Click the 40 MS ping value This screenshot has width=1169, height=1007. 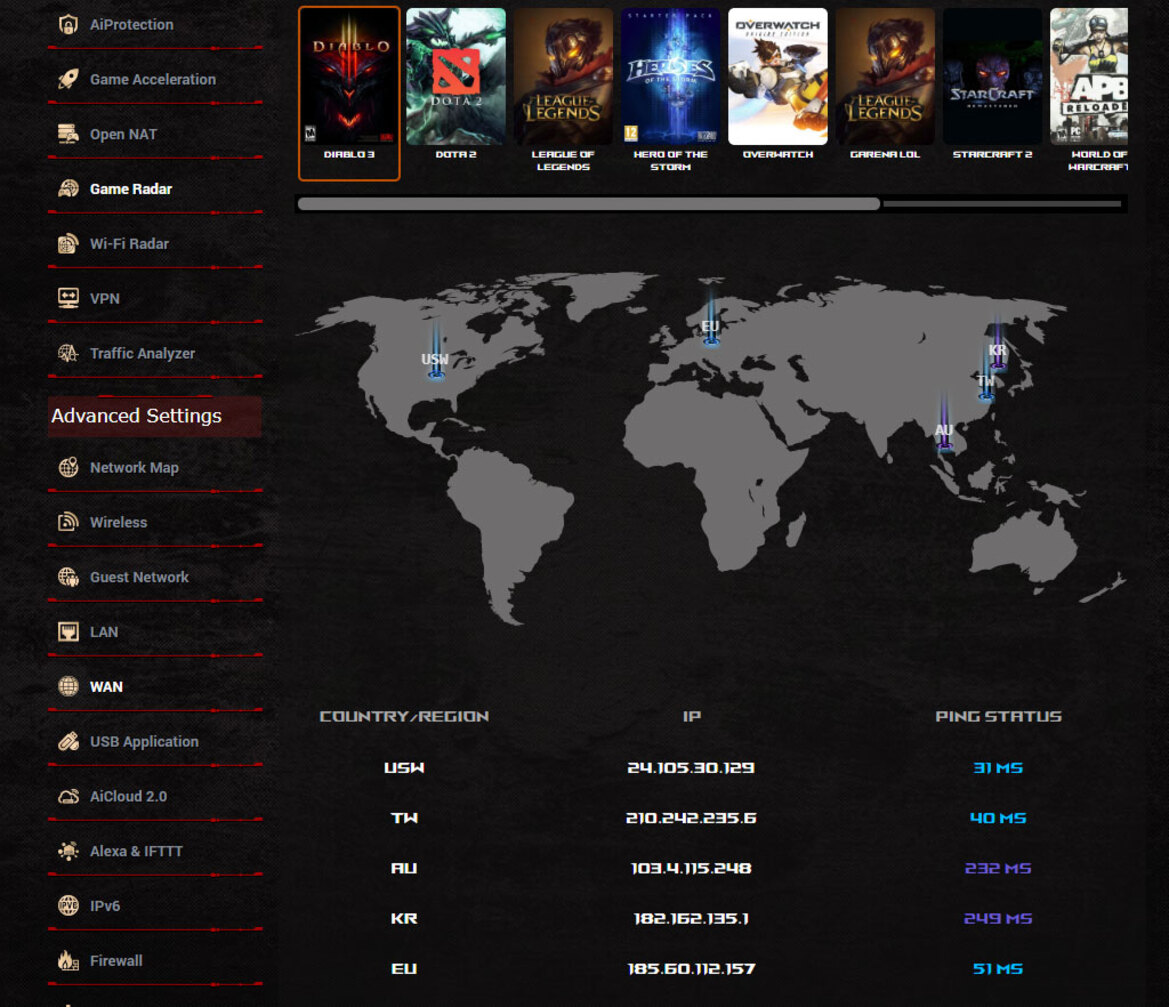(x=998, y=818)
